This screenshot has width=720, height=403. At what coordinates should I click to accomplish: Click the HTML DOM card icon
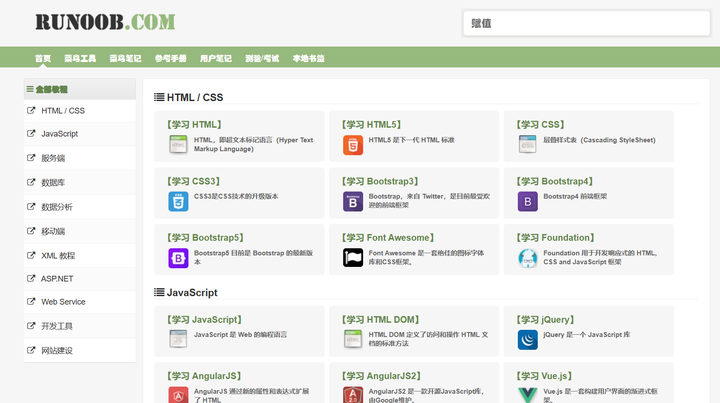[x=353, y=339]
